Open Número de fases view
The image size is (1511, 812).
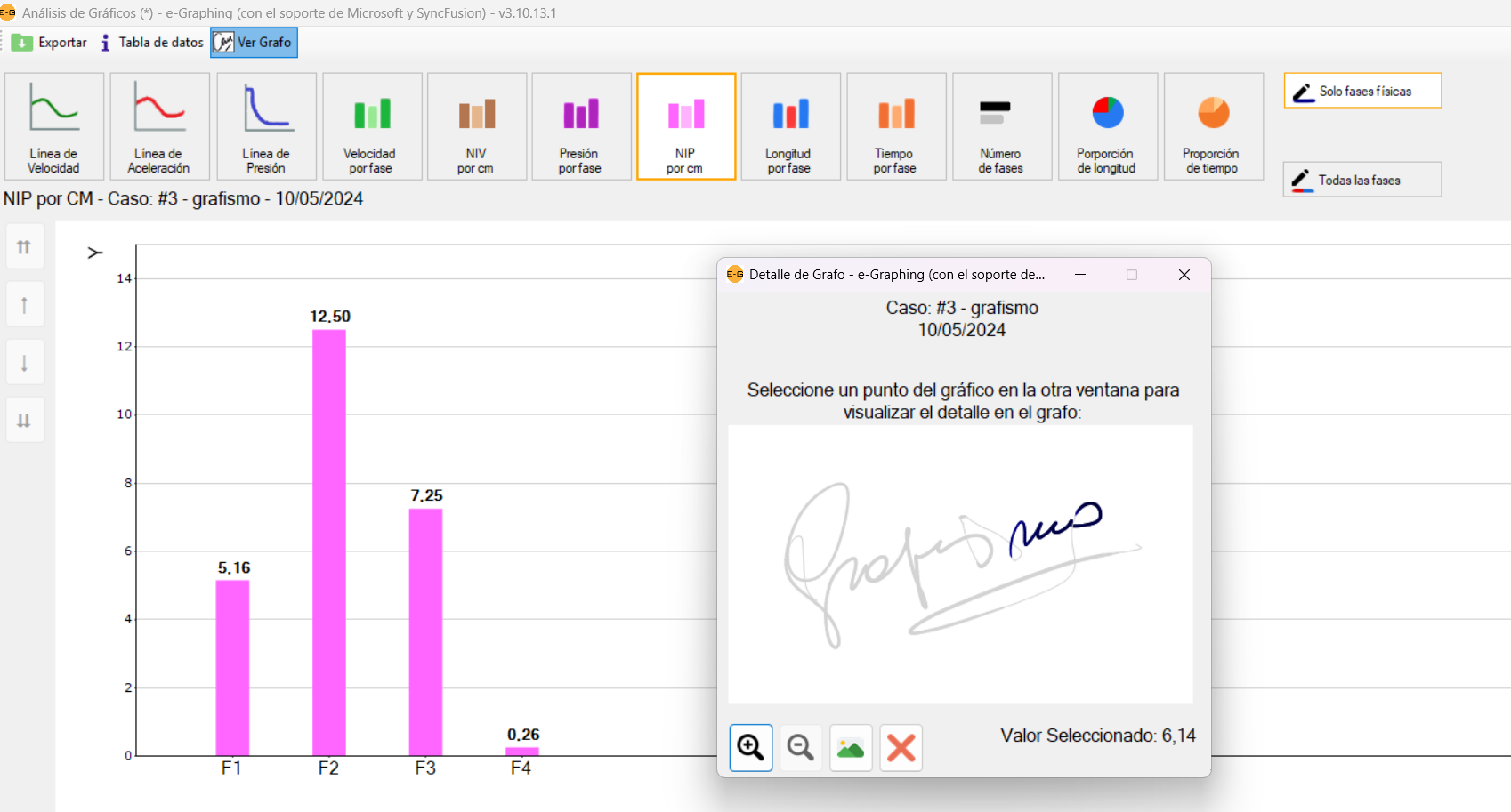[x=1001, y=127]
